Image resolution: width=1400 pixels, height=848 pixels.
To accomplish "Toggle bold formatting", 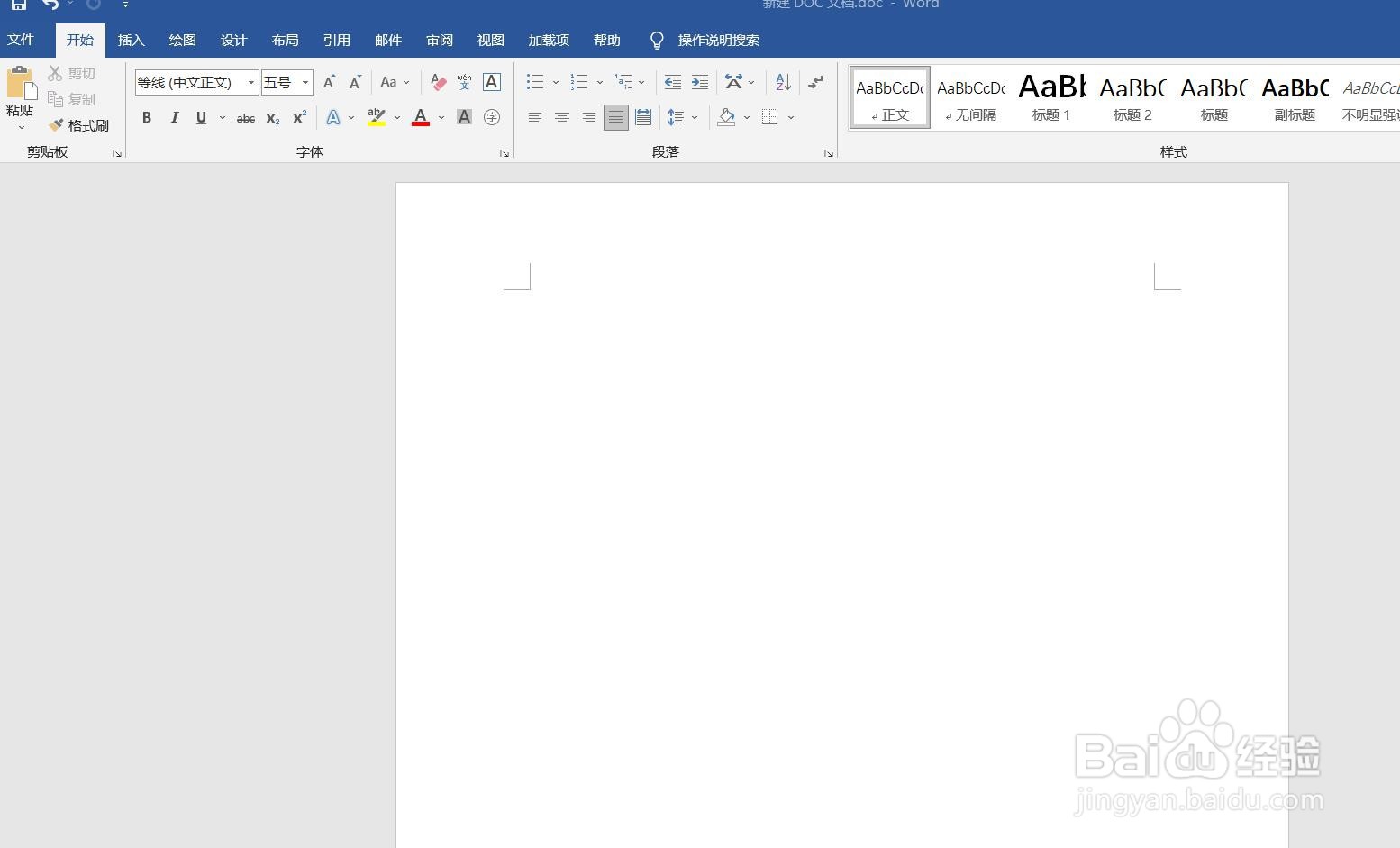I will 147,117.
